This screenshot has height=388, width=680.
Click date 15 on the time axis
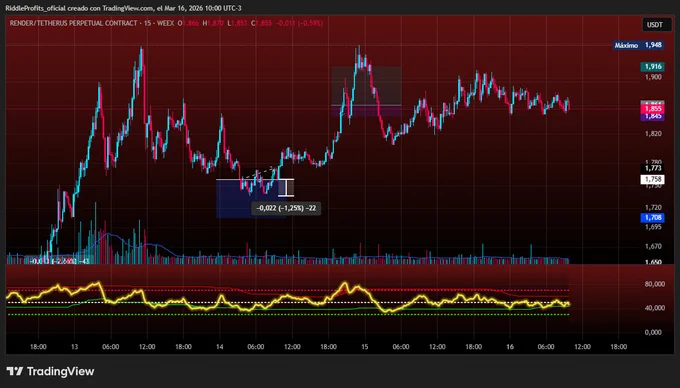click(364, 347)
